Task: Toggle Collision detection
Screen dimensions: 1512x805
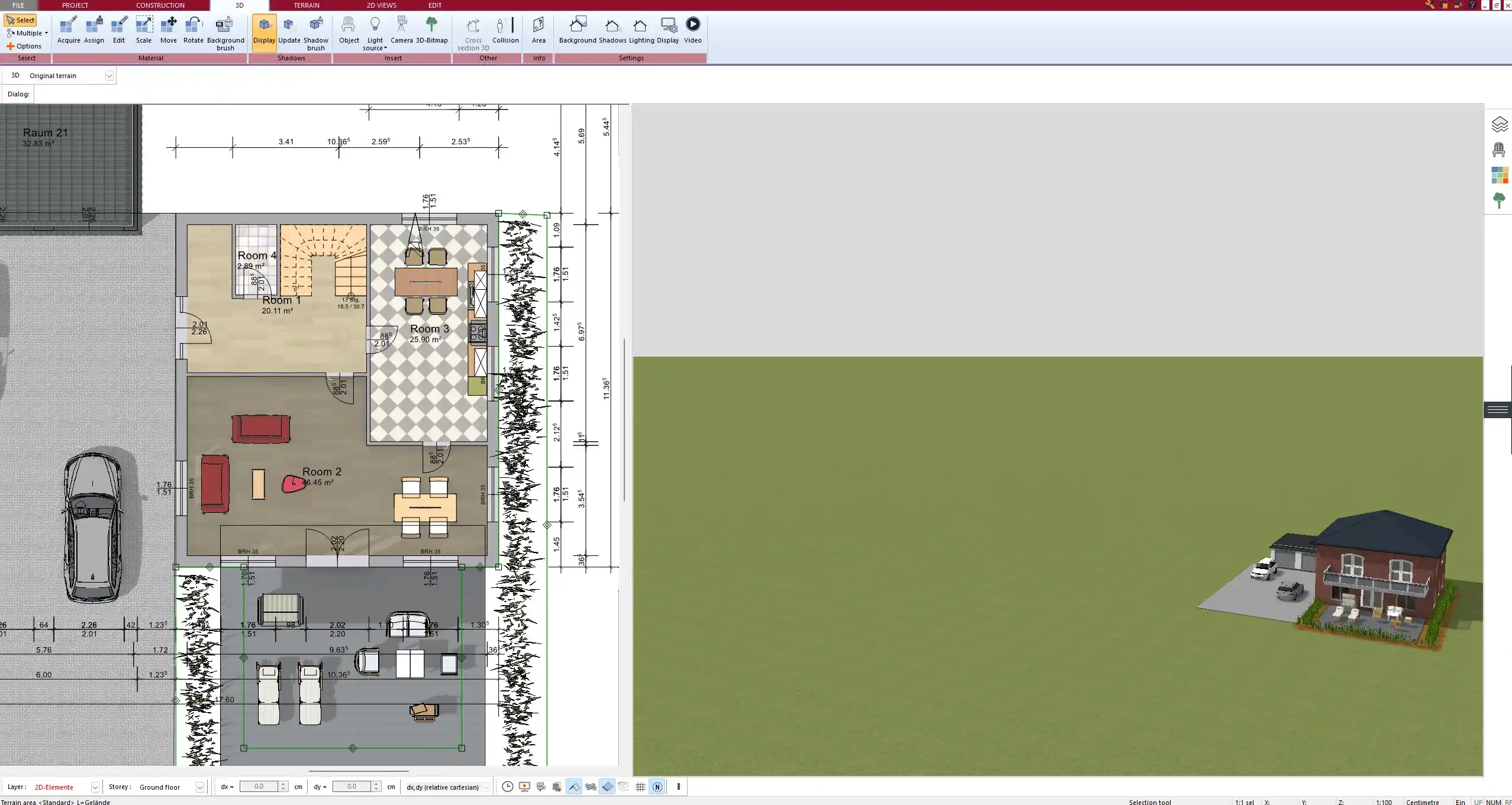Action: tap(505, 31)
